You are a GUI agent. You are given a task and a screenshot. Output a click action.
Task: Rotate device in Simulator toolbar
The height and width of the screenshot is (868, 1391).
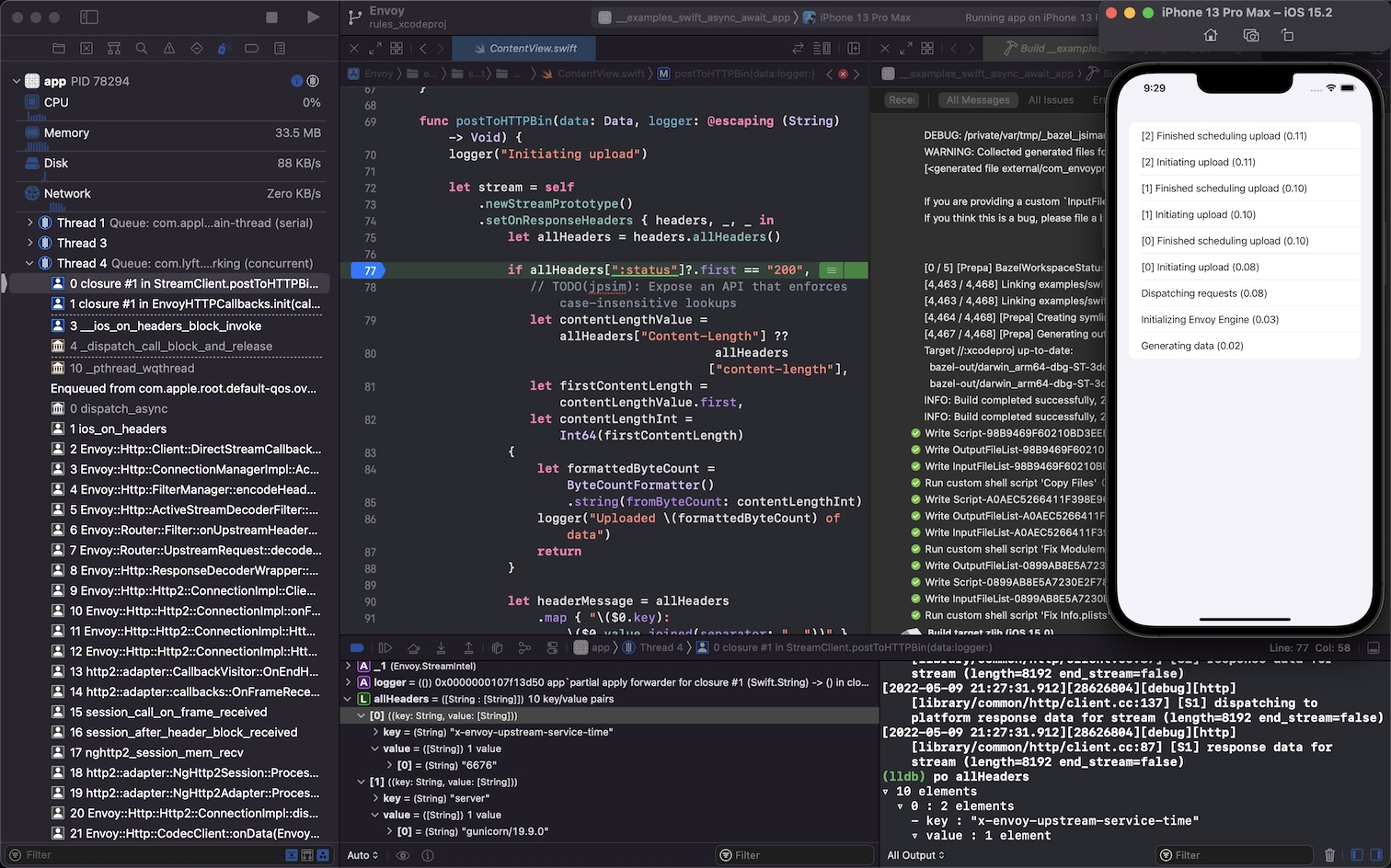(x=1288, y=35)
